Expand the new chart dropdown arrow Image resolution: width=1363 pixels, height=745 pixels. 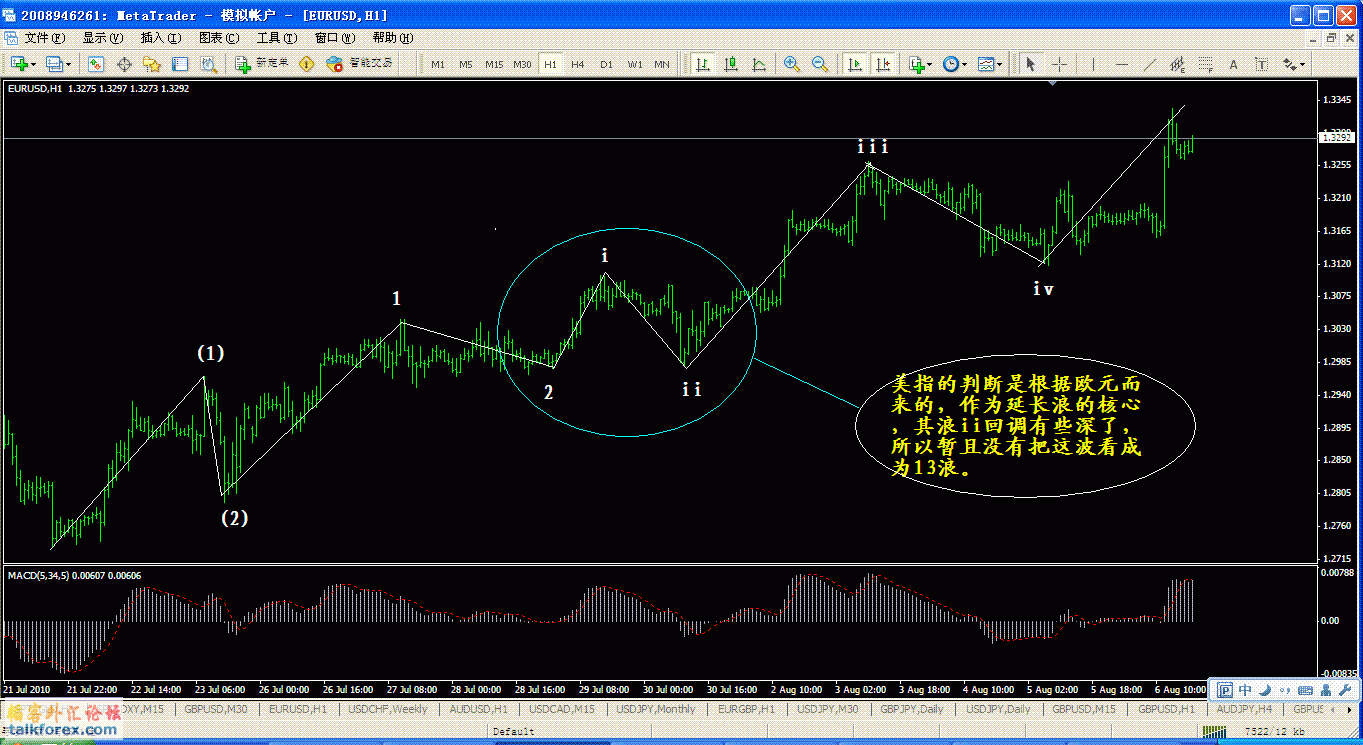tap(34, 65)
